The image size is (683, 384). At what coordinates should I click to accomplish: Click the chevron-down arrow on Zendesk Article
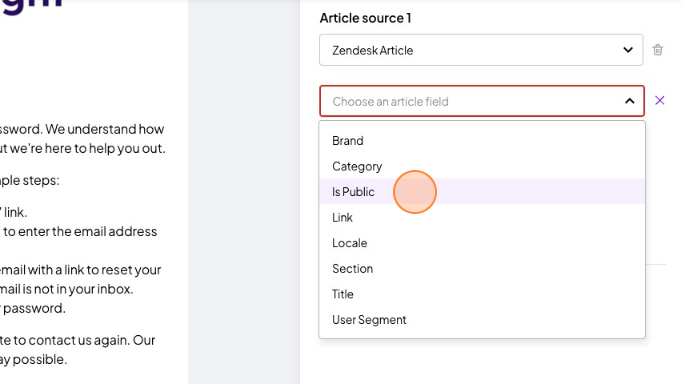point(628,50)
